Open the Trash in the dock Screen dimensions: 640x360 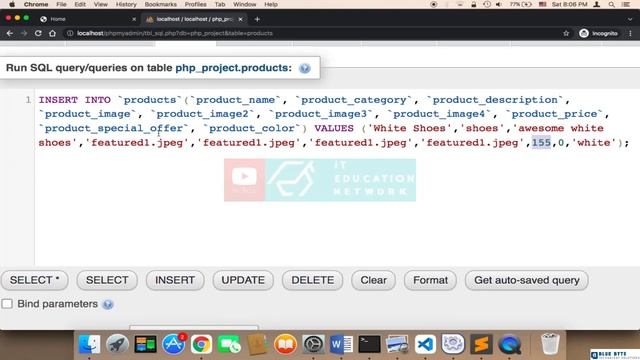point(550,344)
